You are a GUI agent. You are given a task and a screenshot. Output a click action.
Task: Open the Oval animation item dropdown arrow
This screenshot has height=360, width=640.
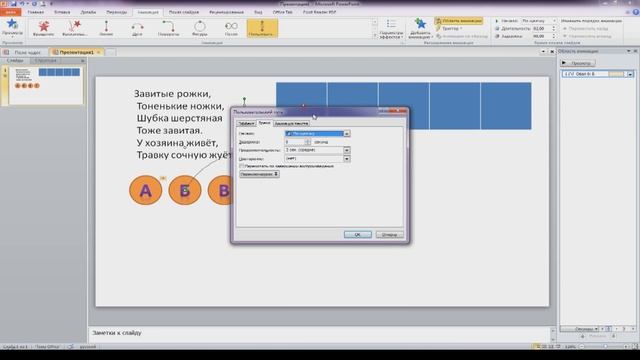(x=630, y=74)
